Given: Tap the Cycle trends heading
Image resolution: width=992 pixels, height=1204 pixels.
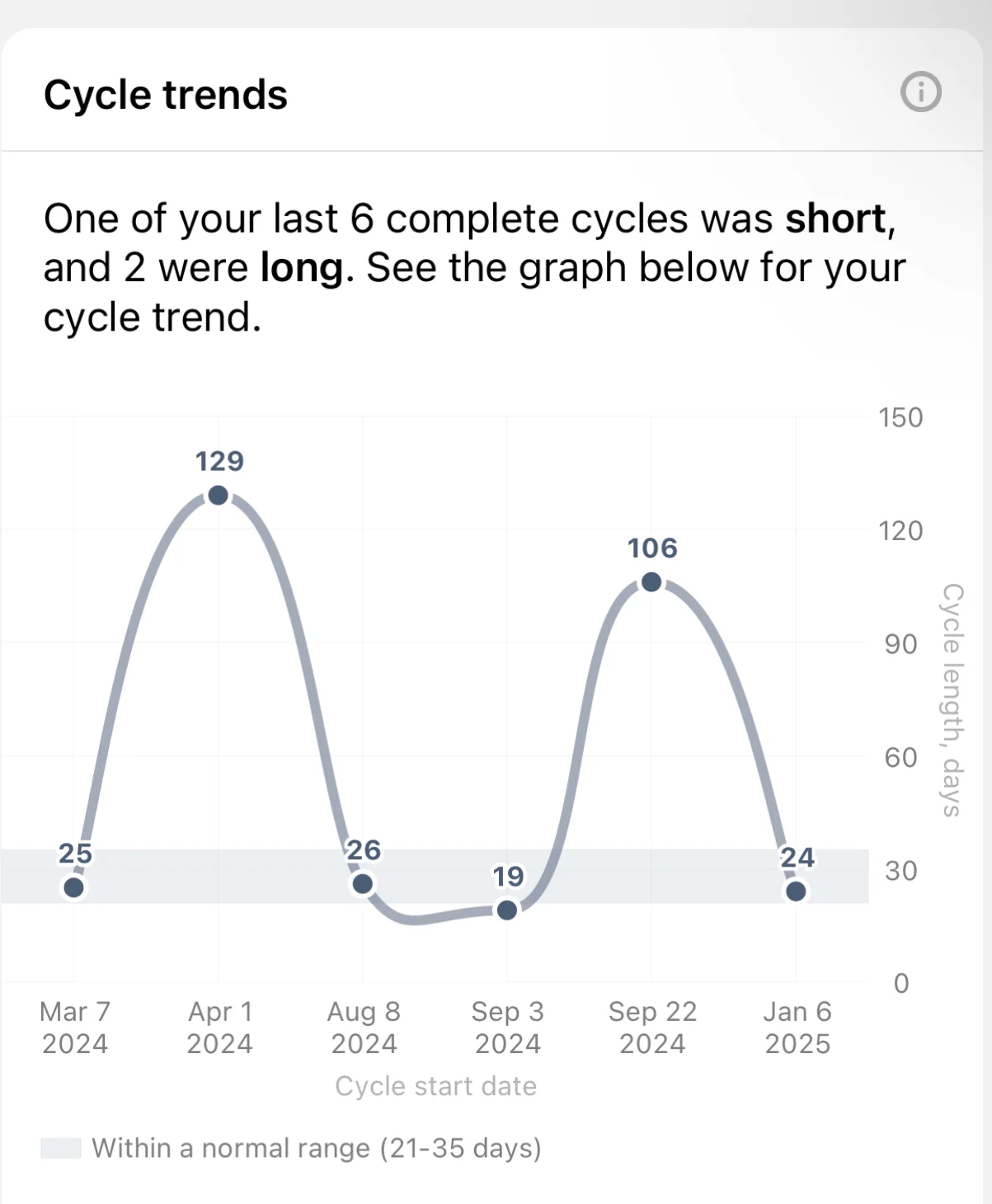Looking at the screenshot, I should click(x=166, y=95).
